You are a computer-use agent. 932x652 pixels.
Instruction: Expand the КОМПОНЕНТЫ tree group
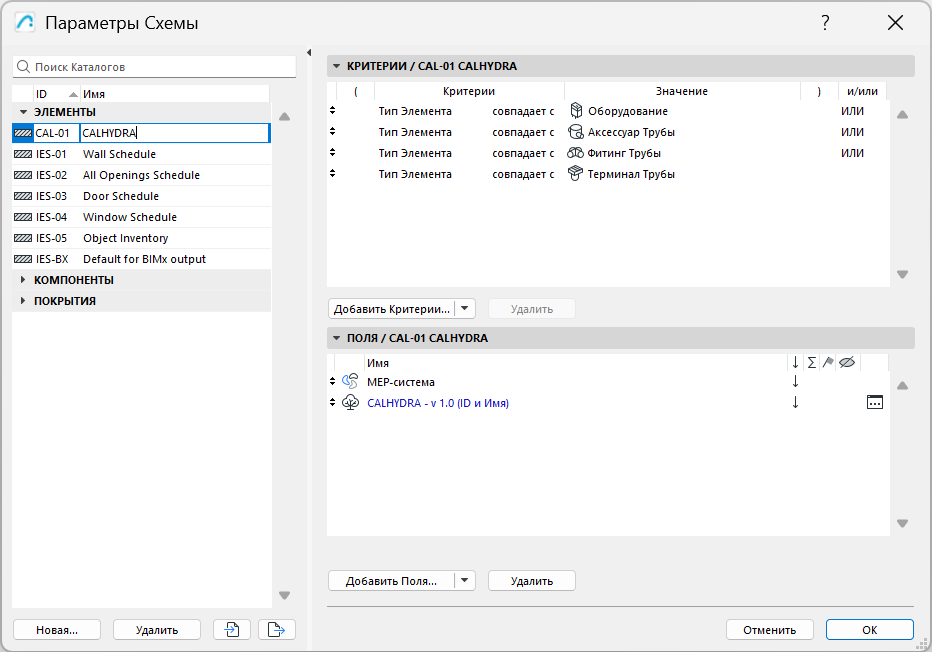click(x=23, y=280)
